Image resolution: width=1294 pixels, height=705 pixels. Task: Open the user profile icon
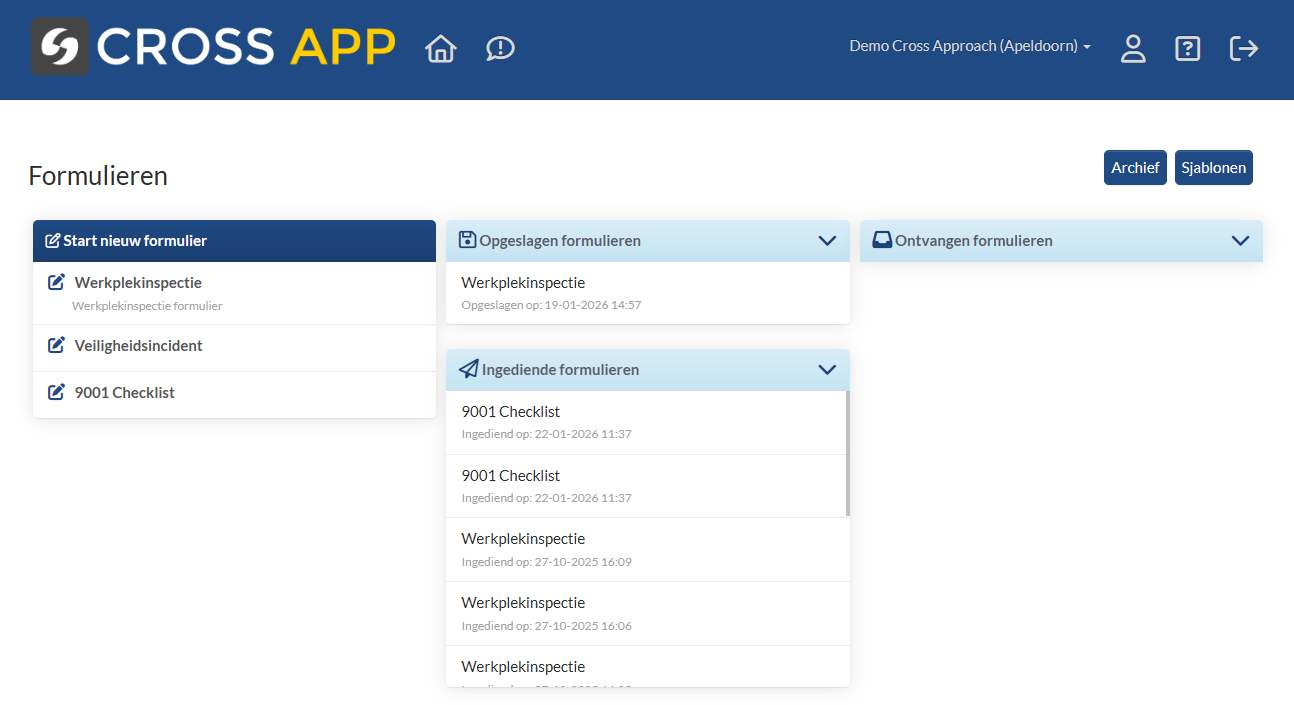pyautogui.click(x=1132, y=48)
